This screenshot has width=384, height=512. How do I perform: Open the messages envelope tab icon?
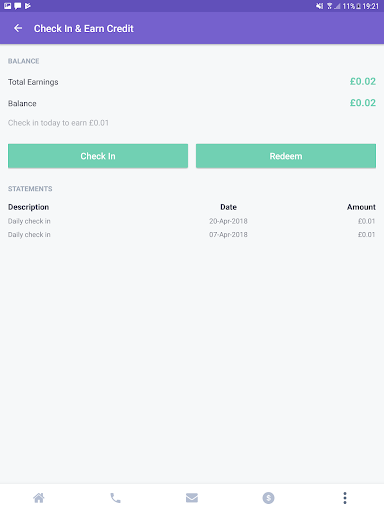point(192,498)
